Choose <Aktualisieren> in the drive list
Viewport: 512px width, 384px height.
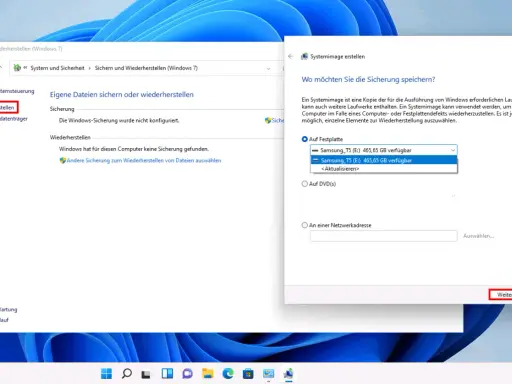pos(384,169)
